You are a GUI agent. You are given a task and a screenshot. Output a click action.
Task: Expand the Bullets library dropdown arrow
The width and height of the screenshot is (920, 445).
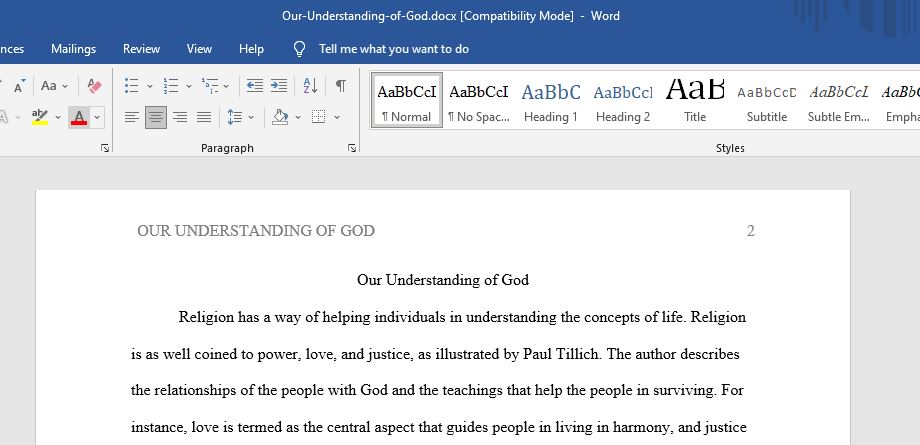pyautogui.click(x=150, y=86)
